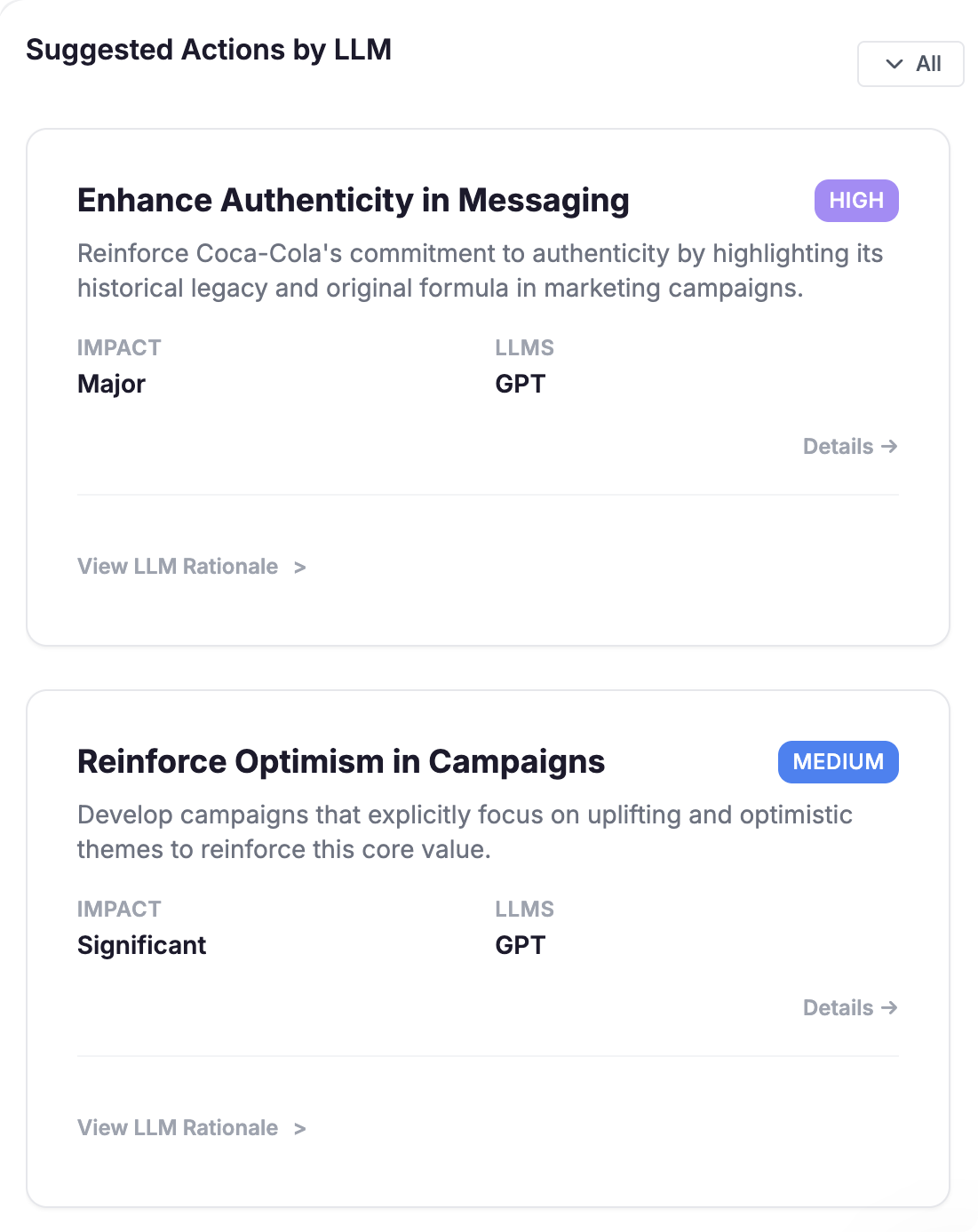The image size is (978, 1232).
Task: Click the Significant impact value
Action: point(141,945)
